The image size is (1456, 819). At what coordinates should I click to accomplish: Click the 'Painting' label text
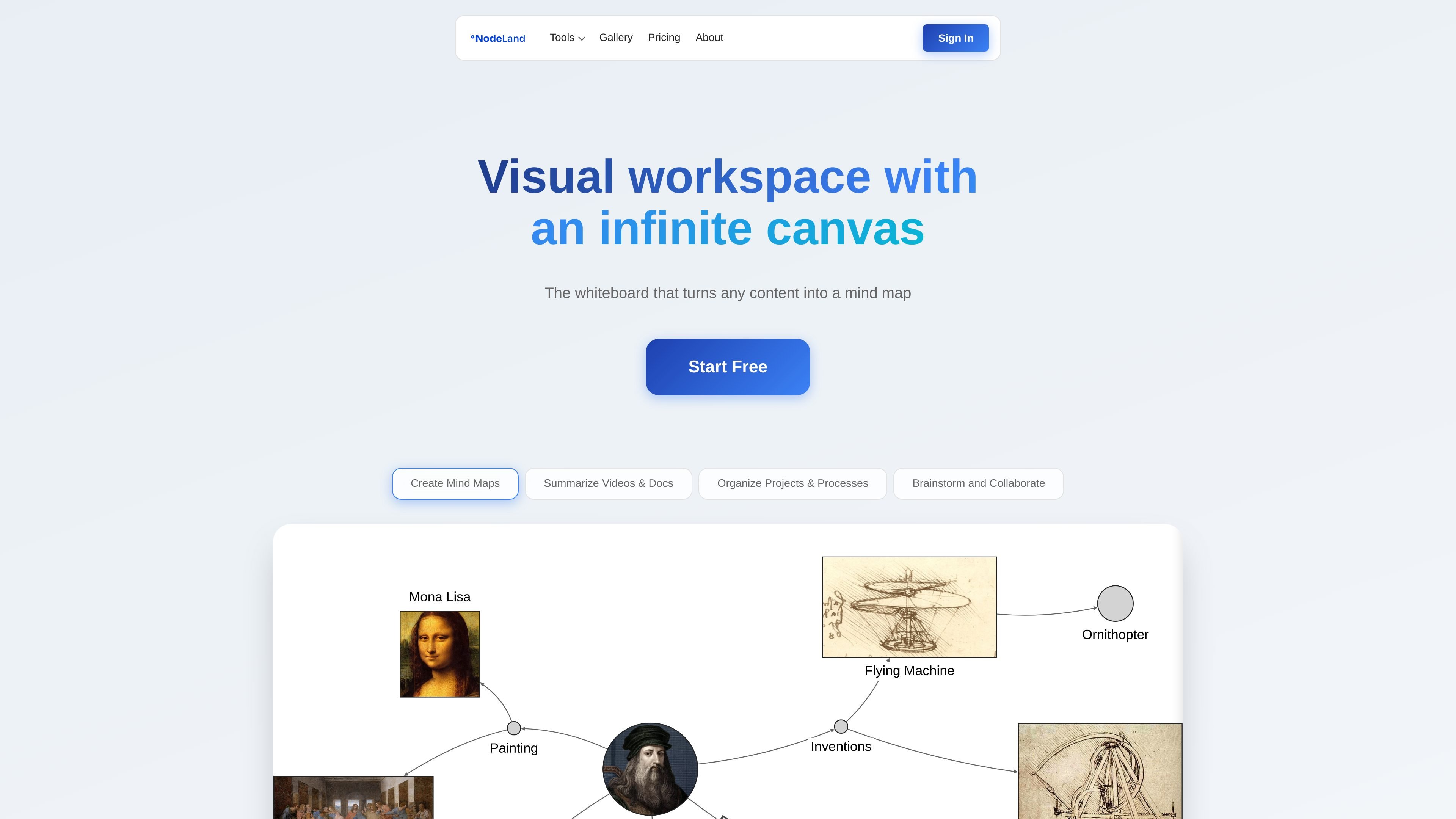point(513,748)
